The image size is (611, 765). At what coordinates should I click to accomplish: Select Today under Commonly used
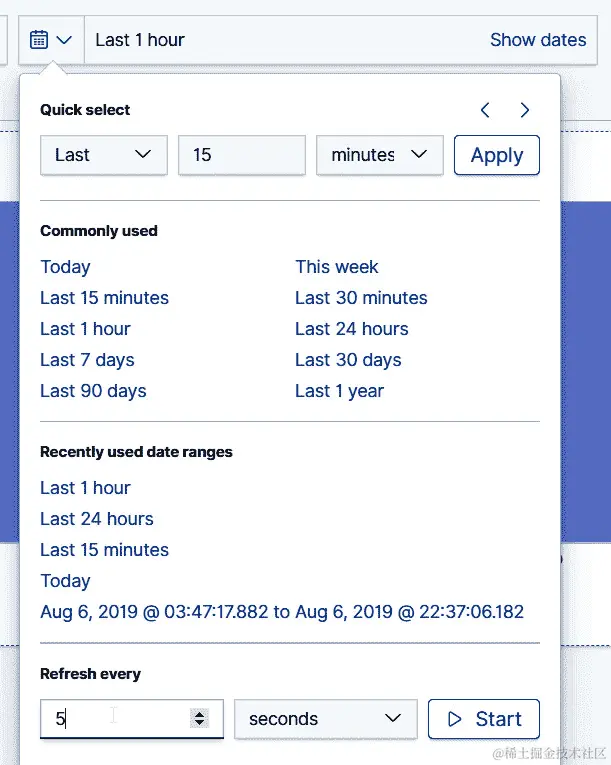point(65,267)
